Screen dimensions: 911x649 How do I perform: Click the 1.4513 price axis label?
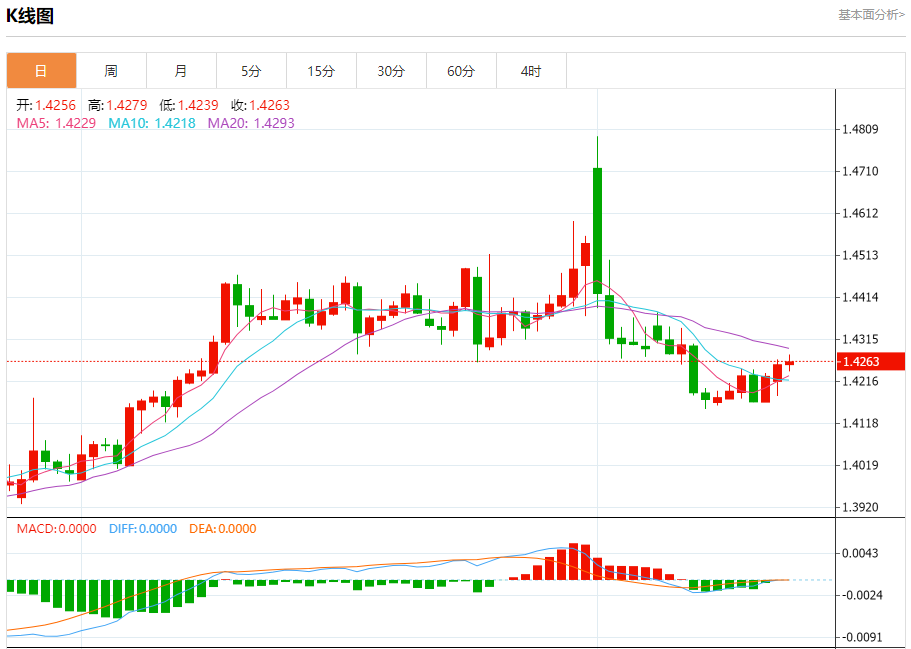click(860, 255)
